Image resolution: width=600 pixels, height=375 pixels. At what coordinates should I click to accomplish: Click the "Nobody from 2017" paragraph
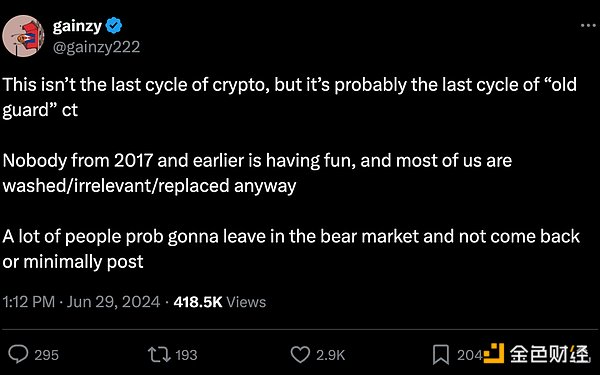[257, 173]
